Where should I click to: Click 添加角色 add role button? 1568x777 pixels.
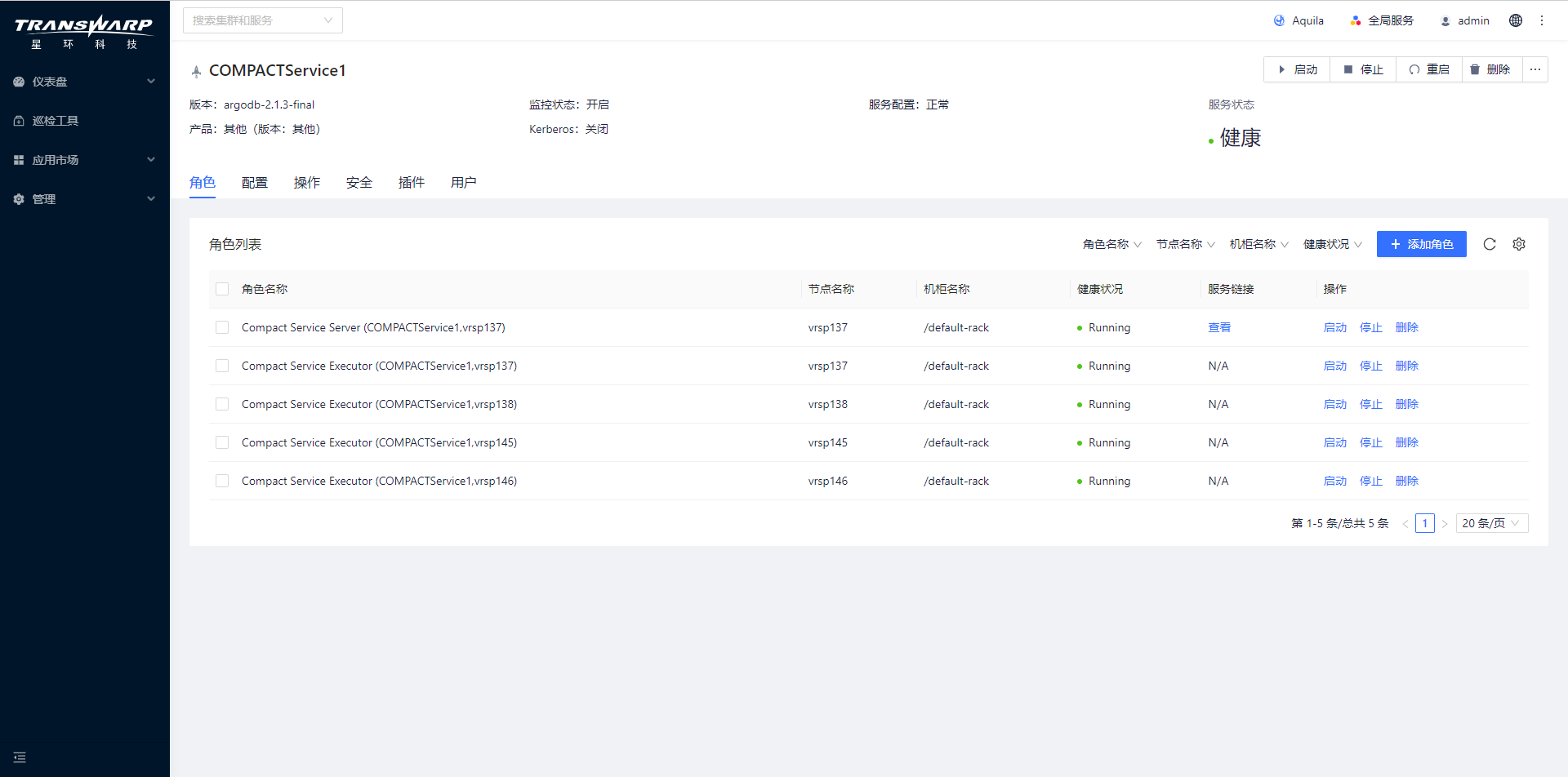(1422, 244)
